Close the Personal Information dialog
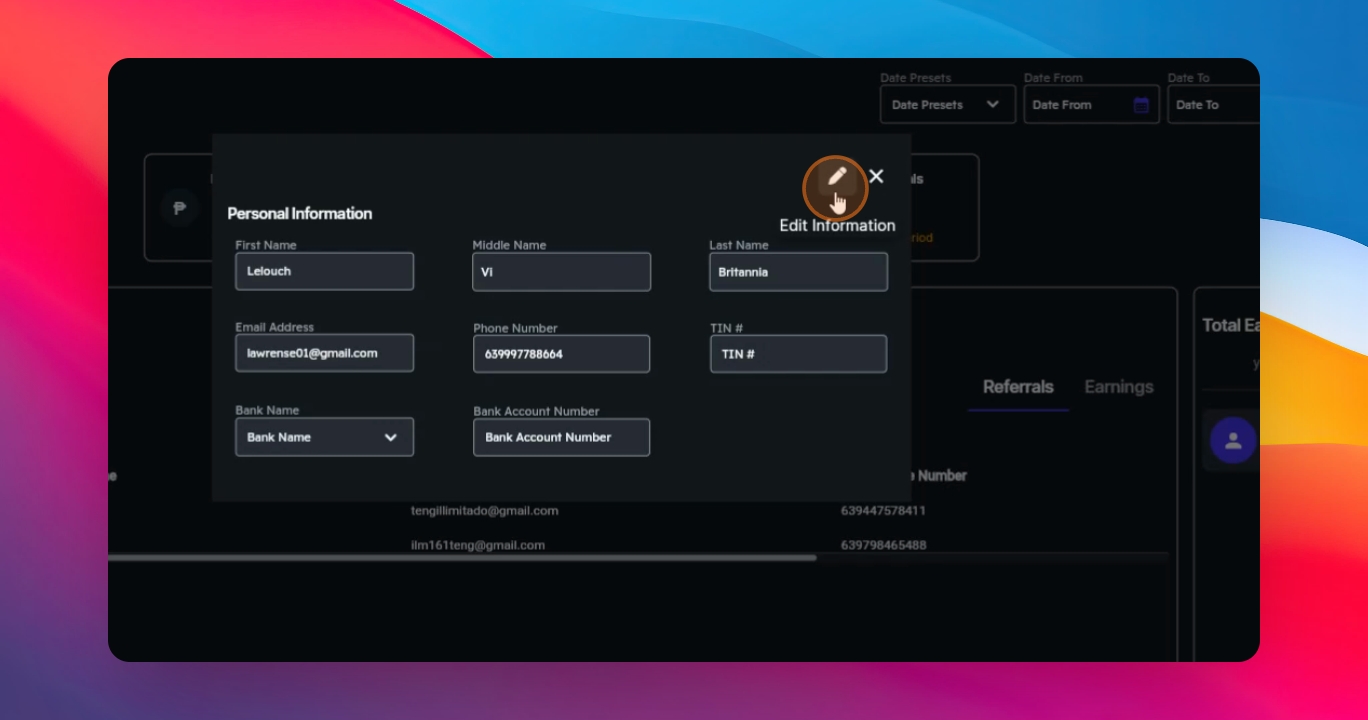 pos(876,176)
